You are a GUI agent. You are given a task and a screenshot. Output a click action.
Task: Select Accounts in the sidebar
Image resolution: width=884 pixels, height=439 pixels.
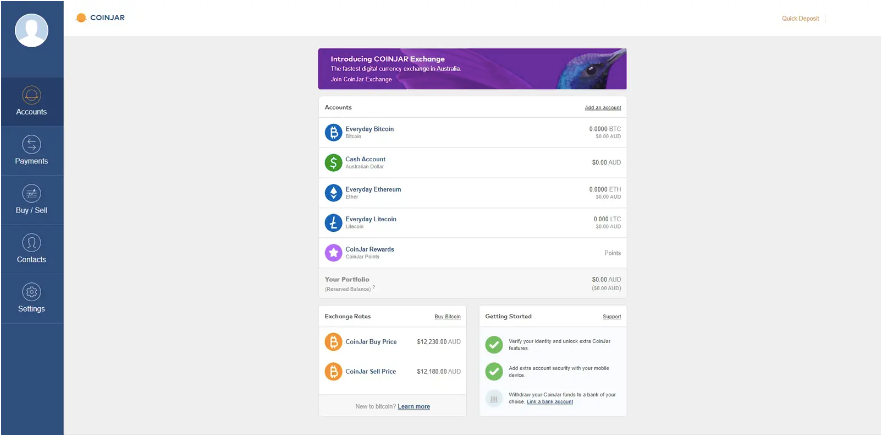click(32, 101)
